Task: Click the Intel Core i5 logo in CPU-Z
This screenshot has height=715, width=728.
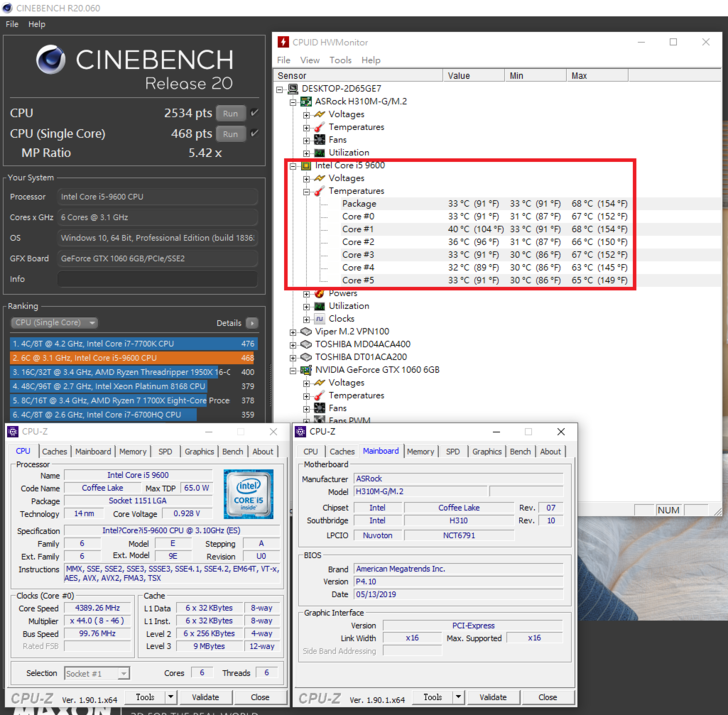Action: (x=248, y=493)
